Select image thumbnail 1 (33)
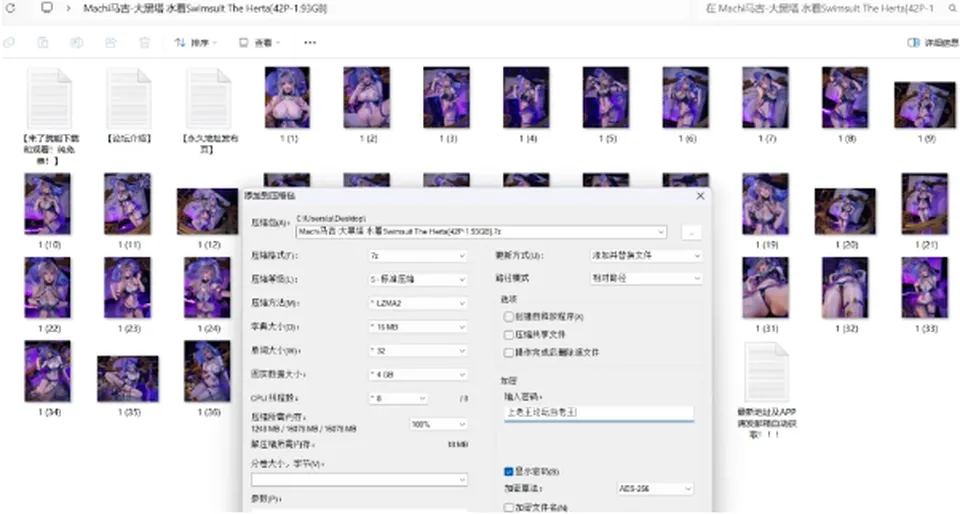The image size is (960, 514). pyautogui.click(x=924, y=288)
